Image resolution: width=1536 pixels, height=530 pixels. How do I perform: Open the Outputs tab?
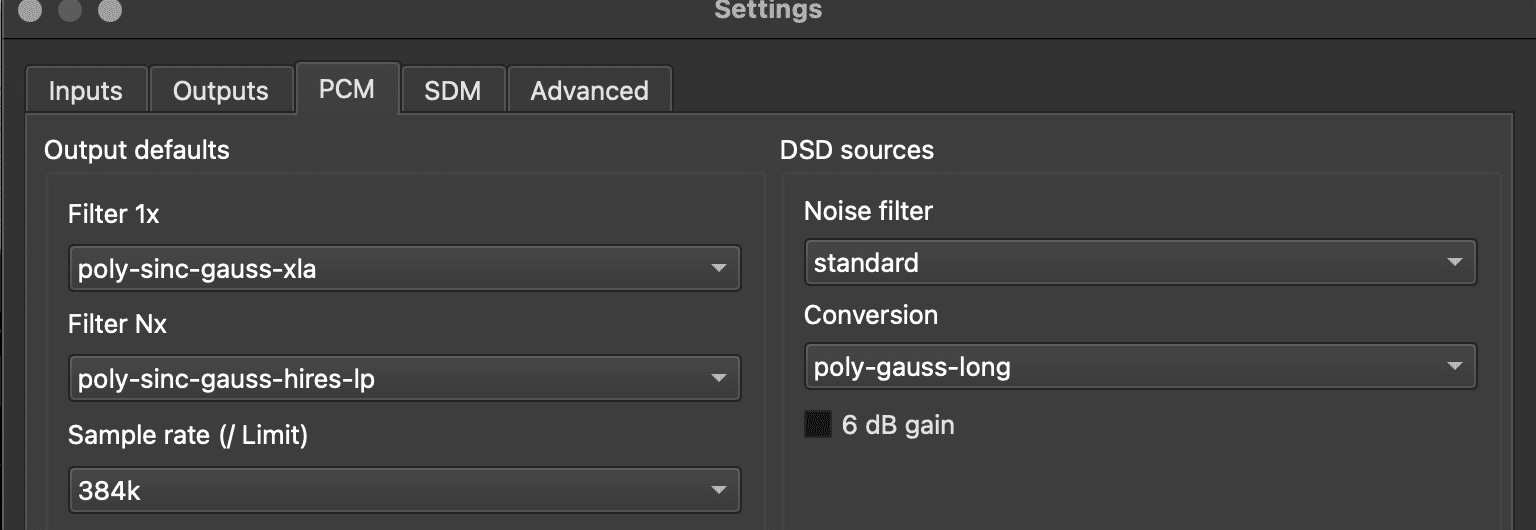(x=221, y=91)
